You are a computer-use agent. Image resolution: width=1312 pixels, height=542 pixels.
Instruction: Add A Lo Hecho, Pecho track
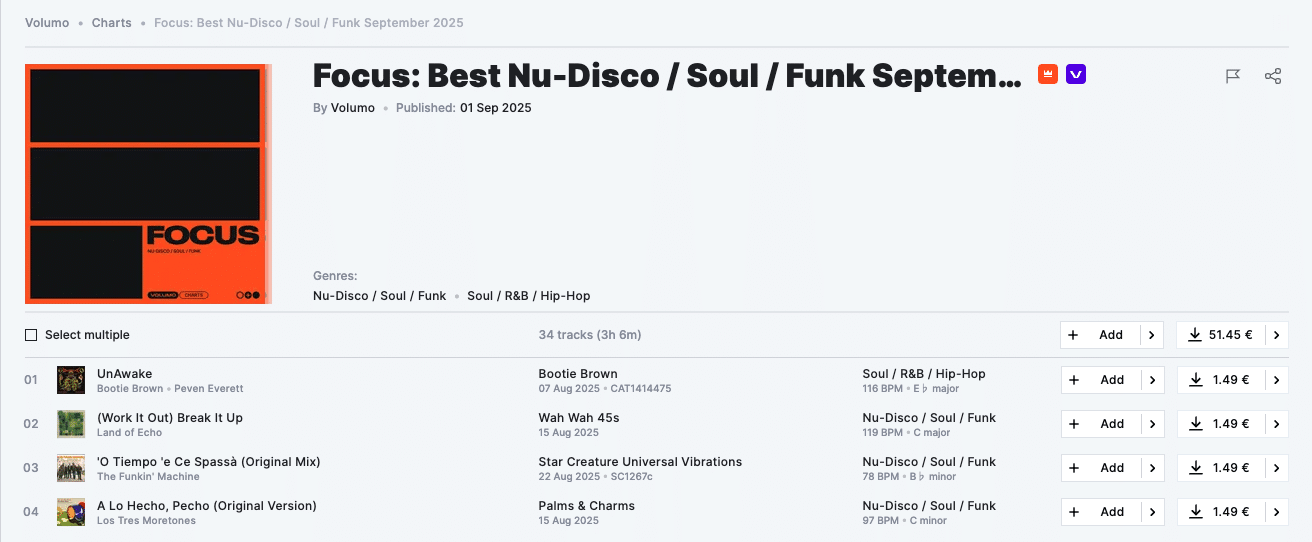tap(1100, 512)
